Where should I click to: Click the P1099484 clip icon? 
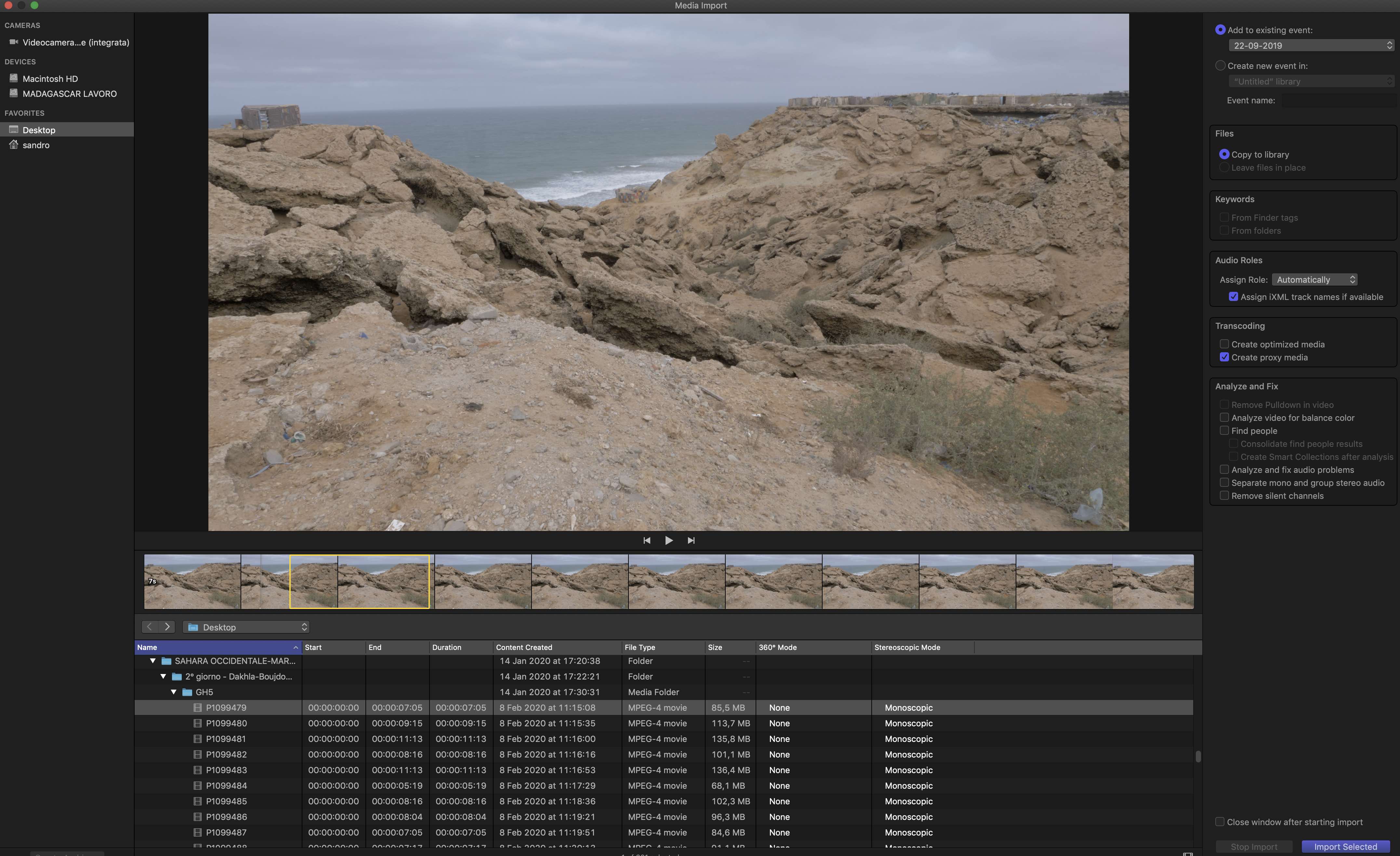(x=198, y=785)
